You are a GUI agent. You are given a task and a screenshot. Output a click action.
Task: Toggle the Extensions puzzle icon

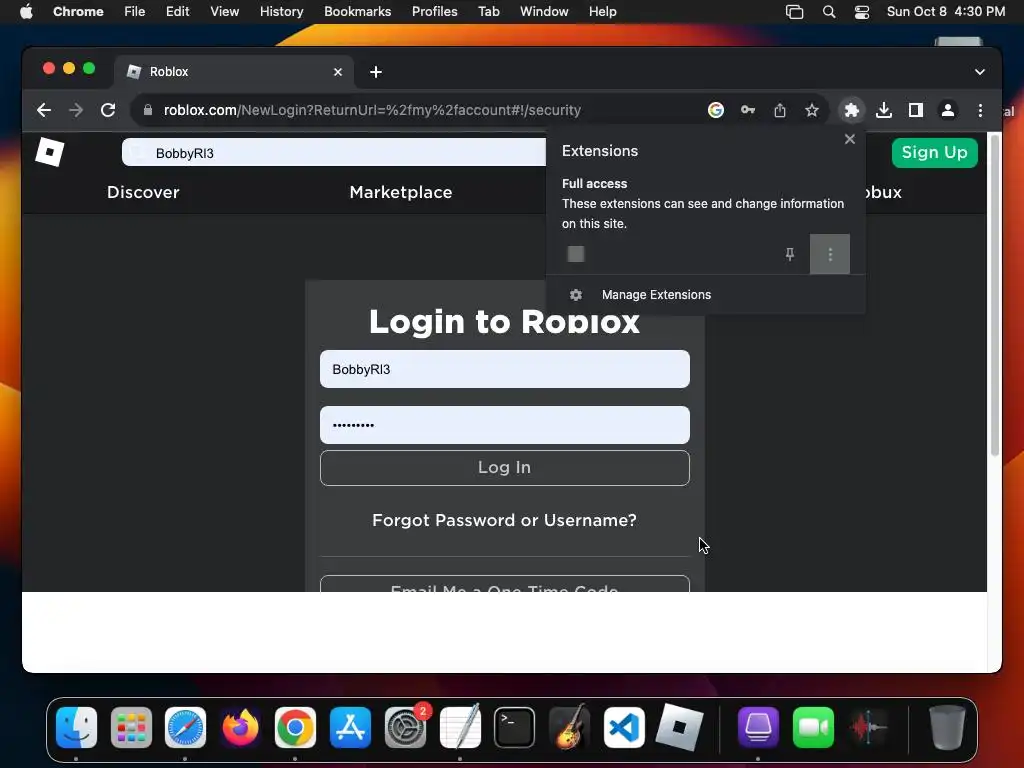point(852,110)
